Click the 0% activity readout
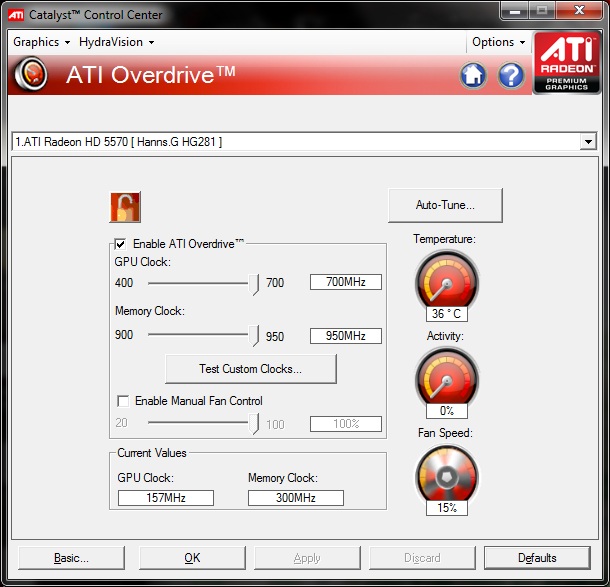610x587 pixels. [x=447, y=411]
